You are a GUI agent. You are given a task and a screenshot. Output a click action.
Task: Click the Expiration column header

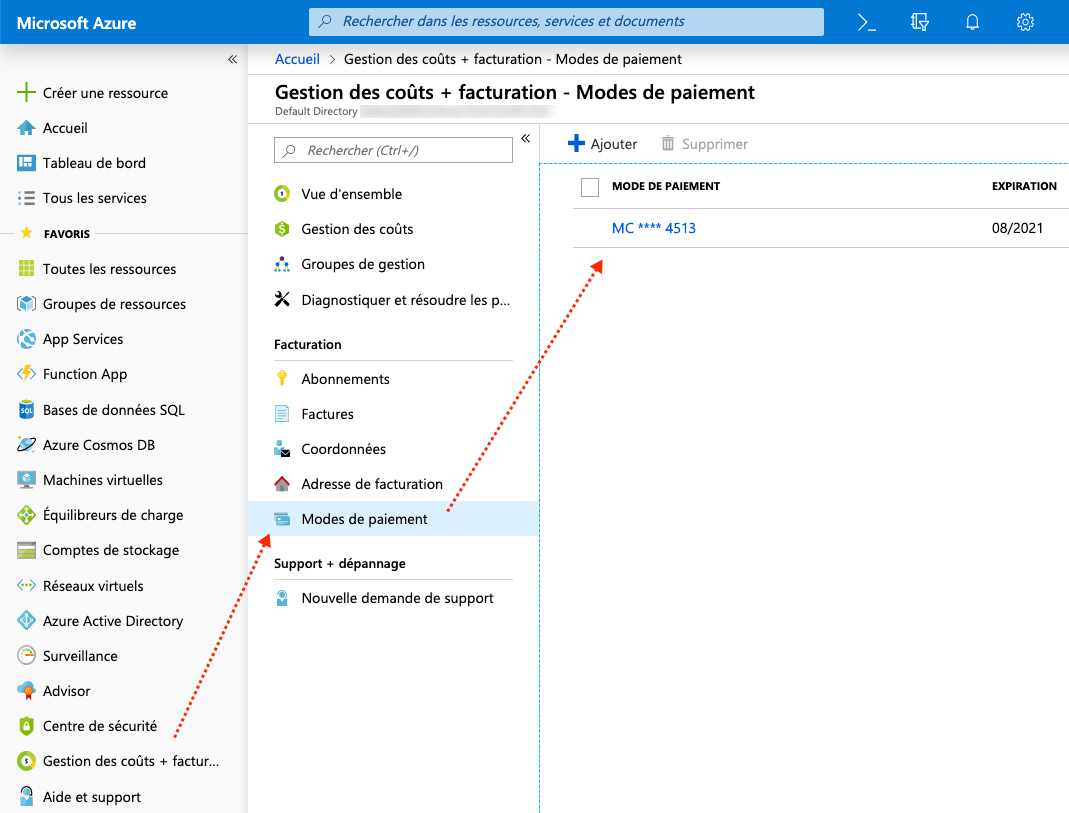pyautogui.click(x=1024, y=186)
